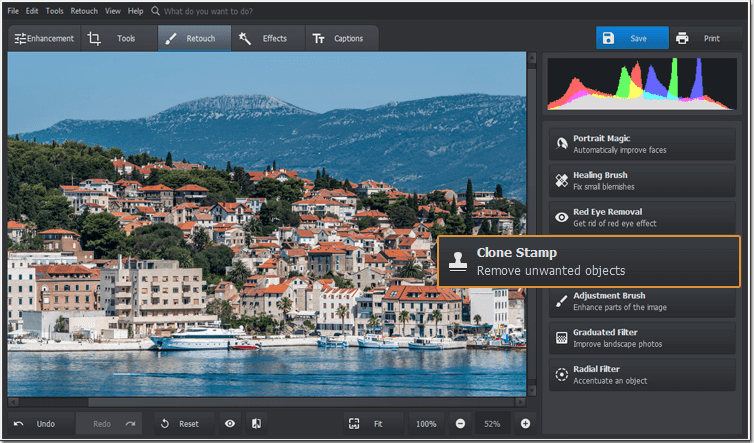Open the Edit menu
This screenshot has height=443, width=754.
[32, 11]
